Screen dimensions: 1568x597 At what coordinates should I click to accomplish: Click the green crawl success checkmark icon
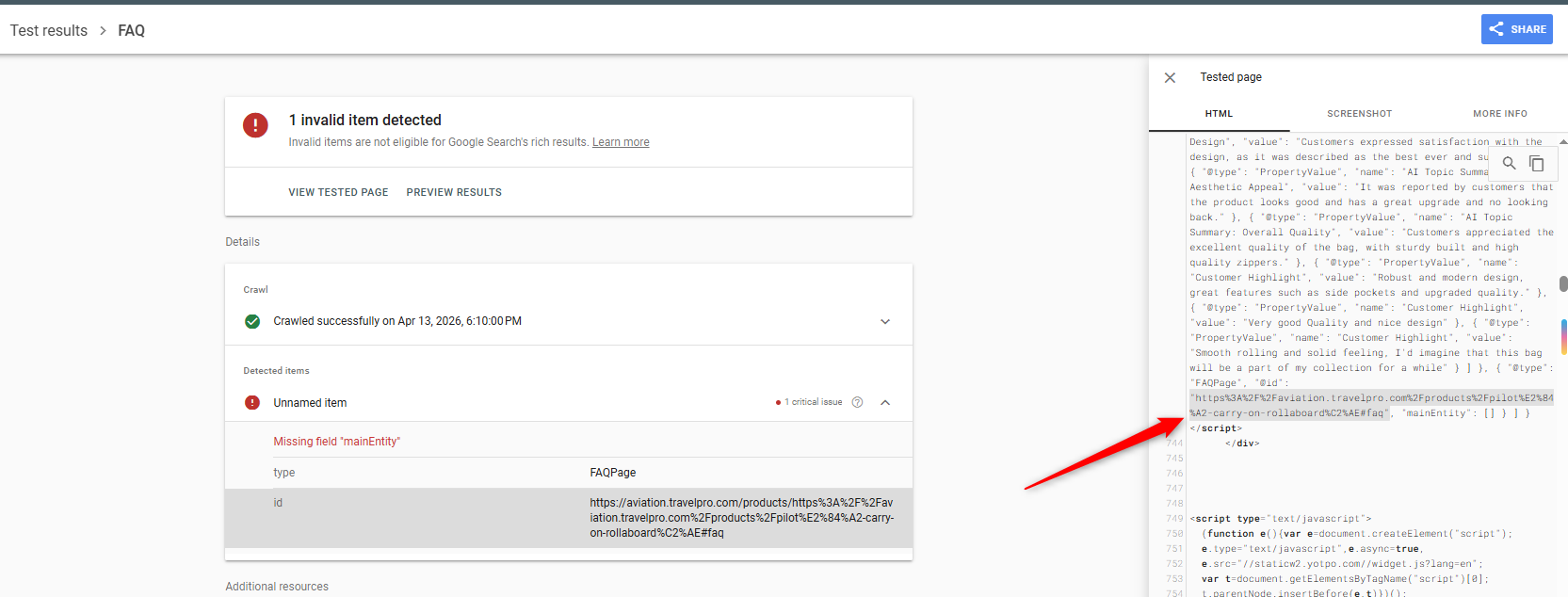coord(252,321)
